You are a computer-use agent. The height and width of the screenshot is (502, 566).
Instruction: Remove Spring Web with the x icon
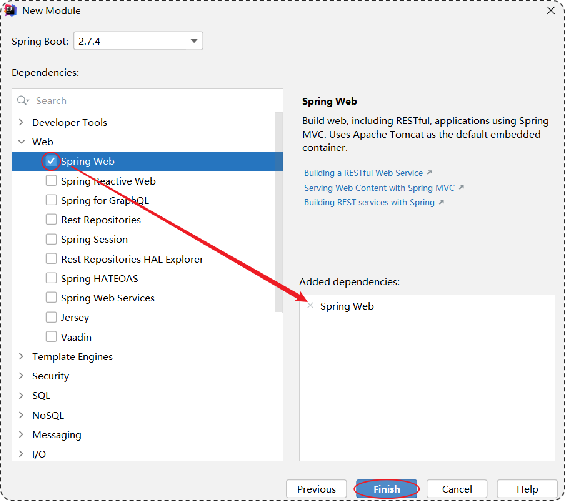coord(310,306)
